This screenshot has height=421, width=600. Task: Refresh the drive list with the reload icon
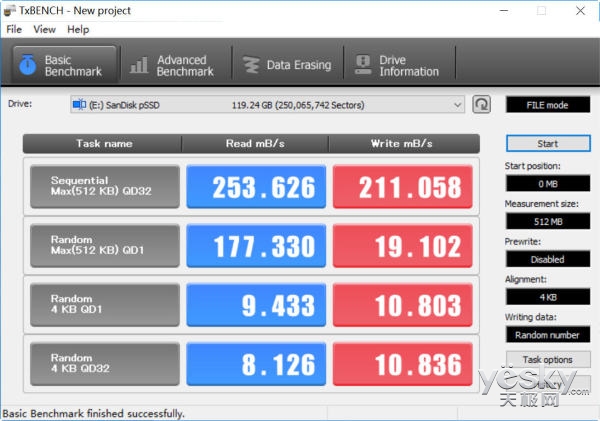tap(482, 104)
